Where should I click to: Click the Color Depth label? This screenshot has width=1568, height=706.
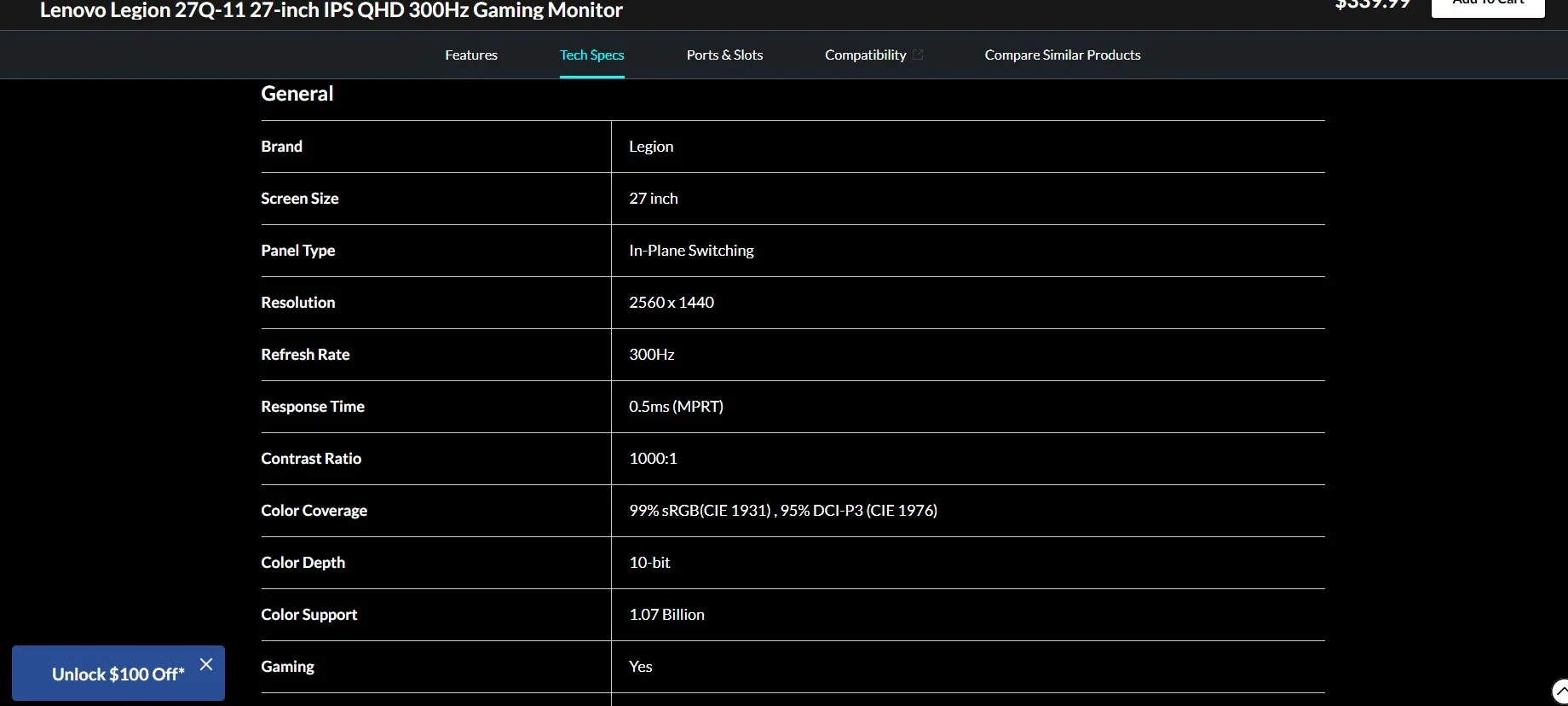[x=303, y=563]
